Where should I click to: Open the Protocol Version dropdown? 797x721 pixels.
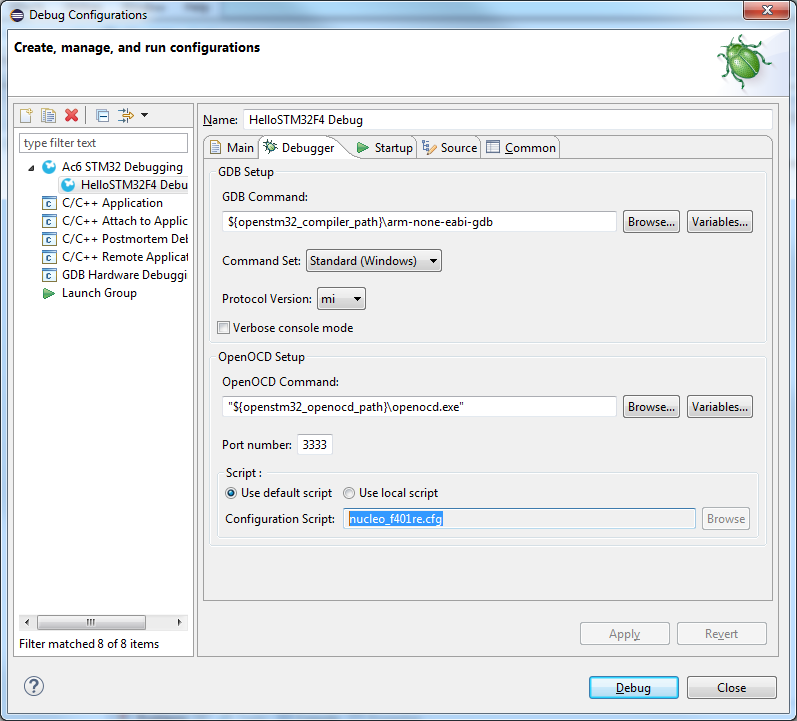(x=341, y=299)
